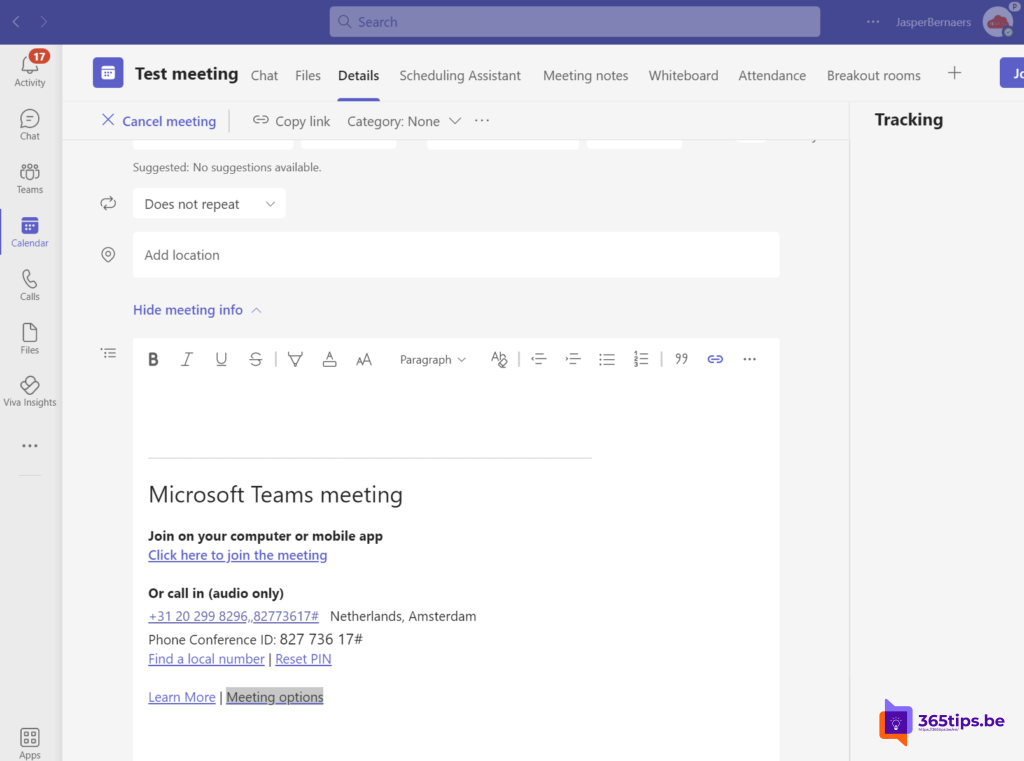The width and height of the screenshot is (1024, 761).
Task: Apply the bulleted list formatting
Action: point(607,359)
